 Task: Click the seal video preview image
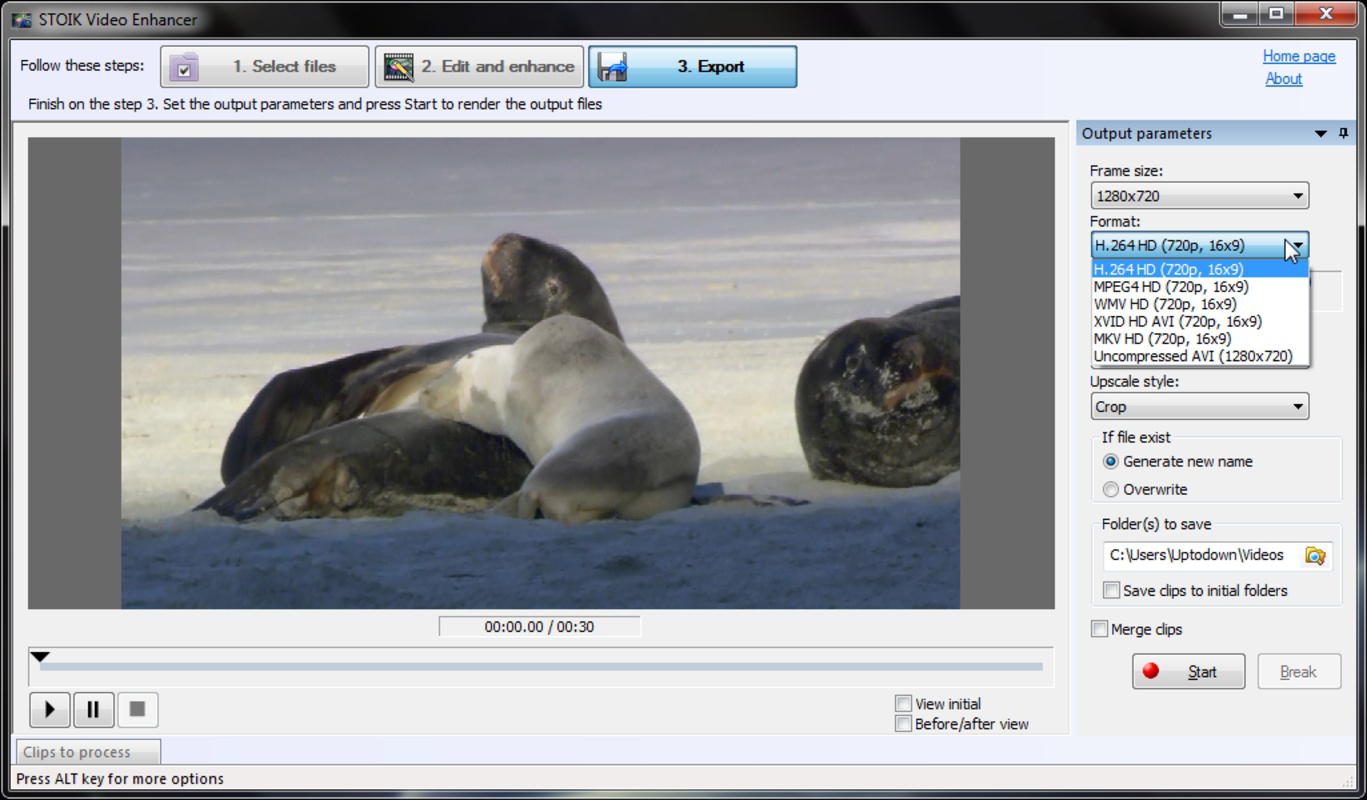[540, 373]
